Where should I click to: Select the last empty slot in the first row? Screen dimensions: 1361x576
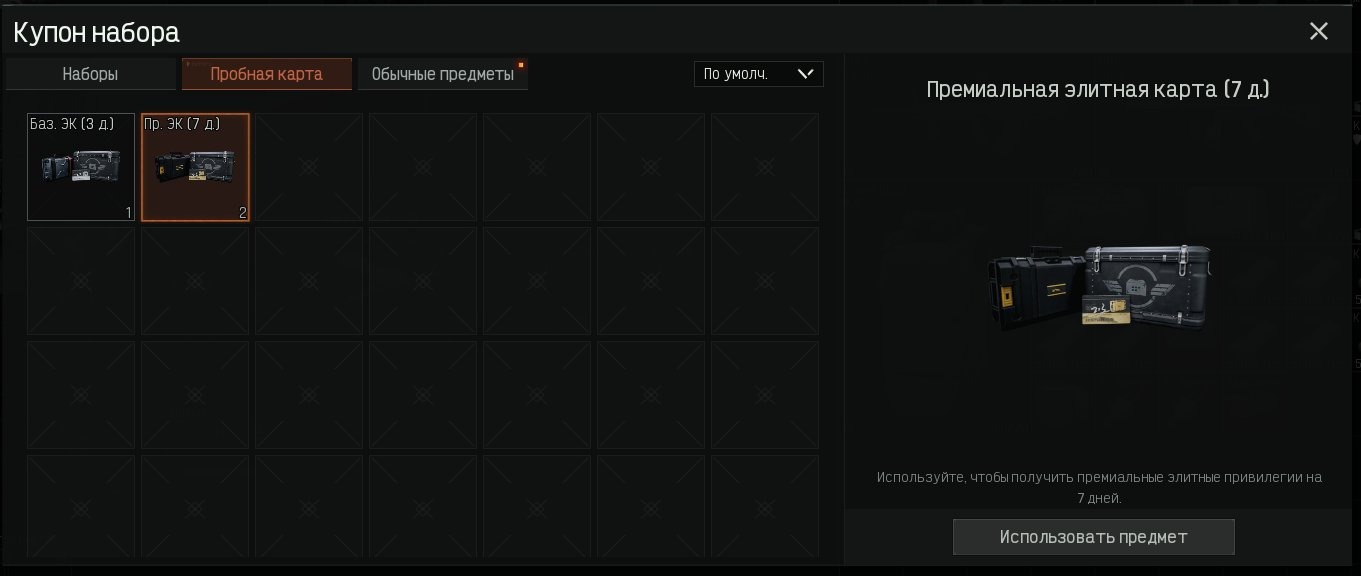coord(765,167)
